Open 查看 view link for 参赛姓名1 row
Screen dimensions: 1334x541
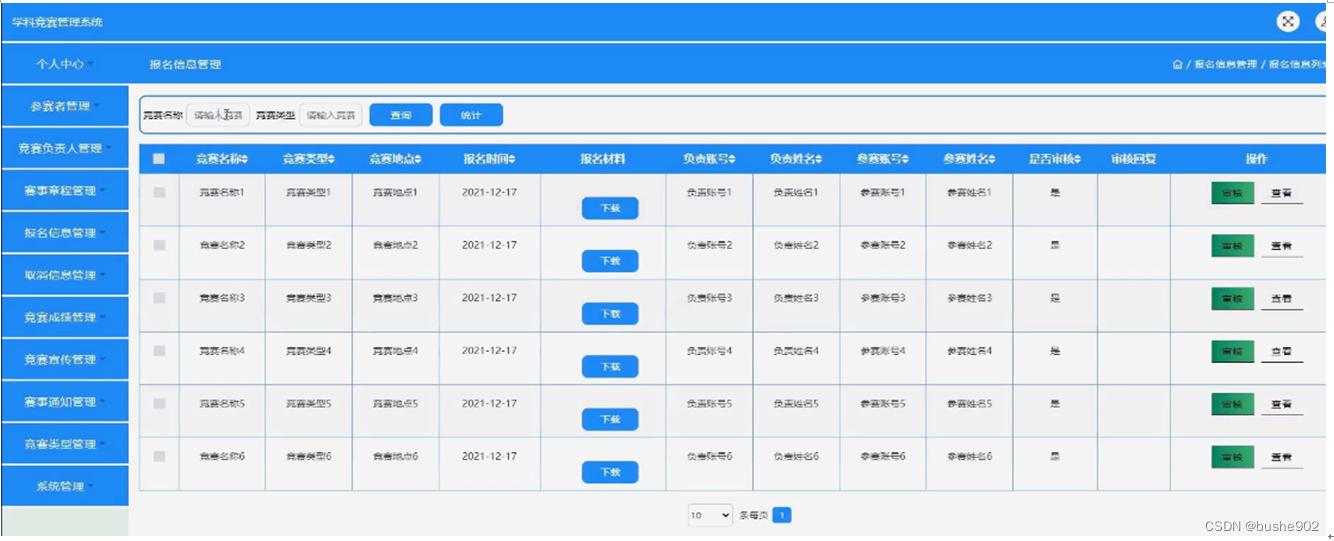pos(1281,193)
